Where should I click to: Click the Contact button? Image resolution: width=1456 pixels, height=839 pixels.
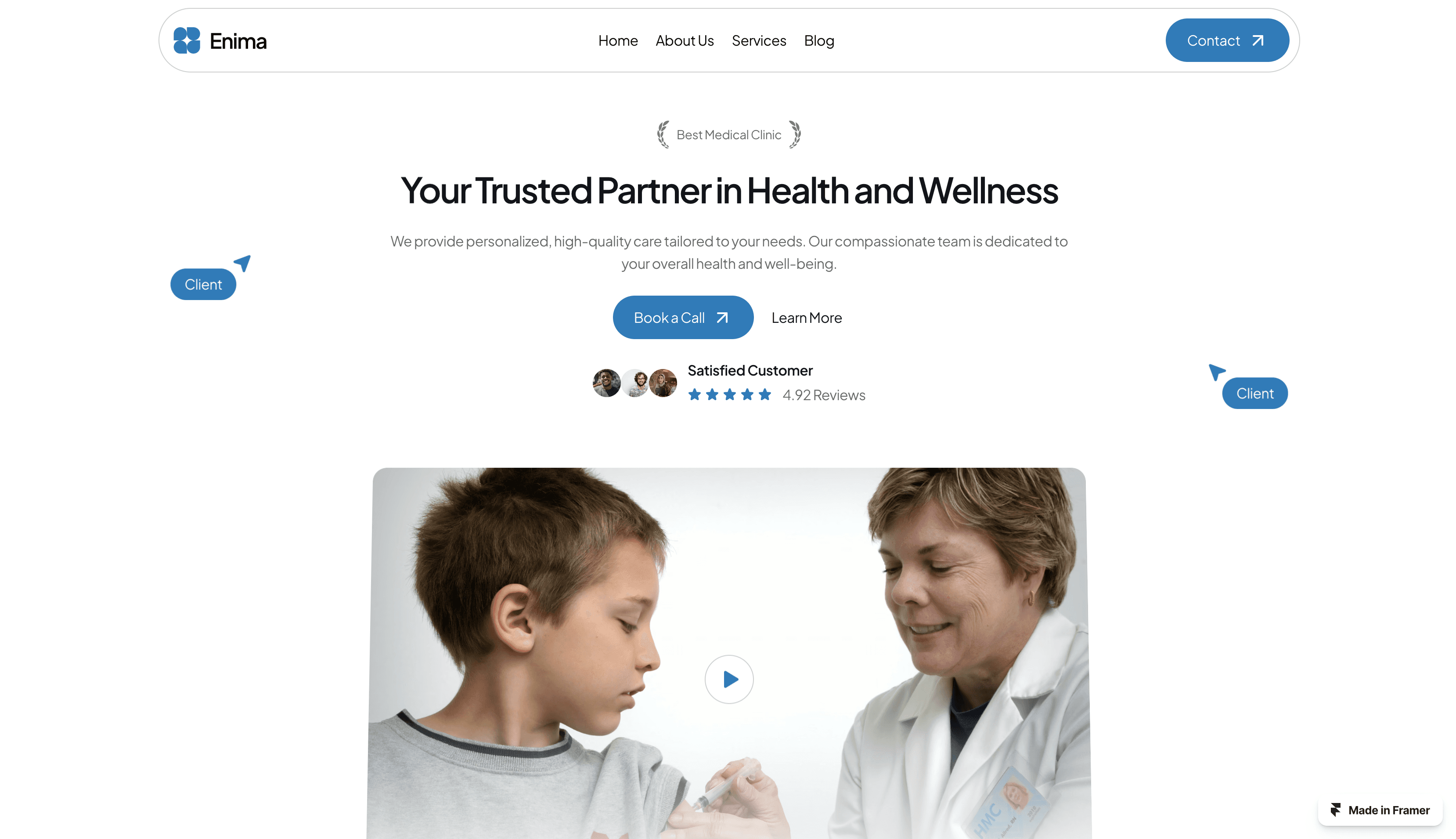point(1227,40)
